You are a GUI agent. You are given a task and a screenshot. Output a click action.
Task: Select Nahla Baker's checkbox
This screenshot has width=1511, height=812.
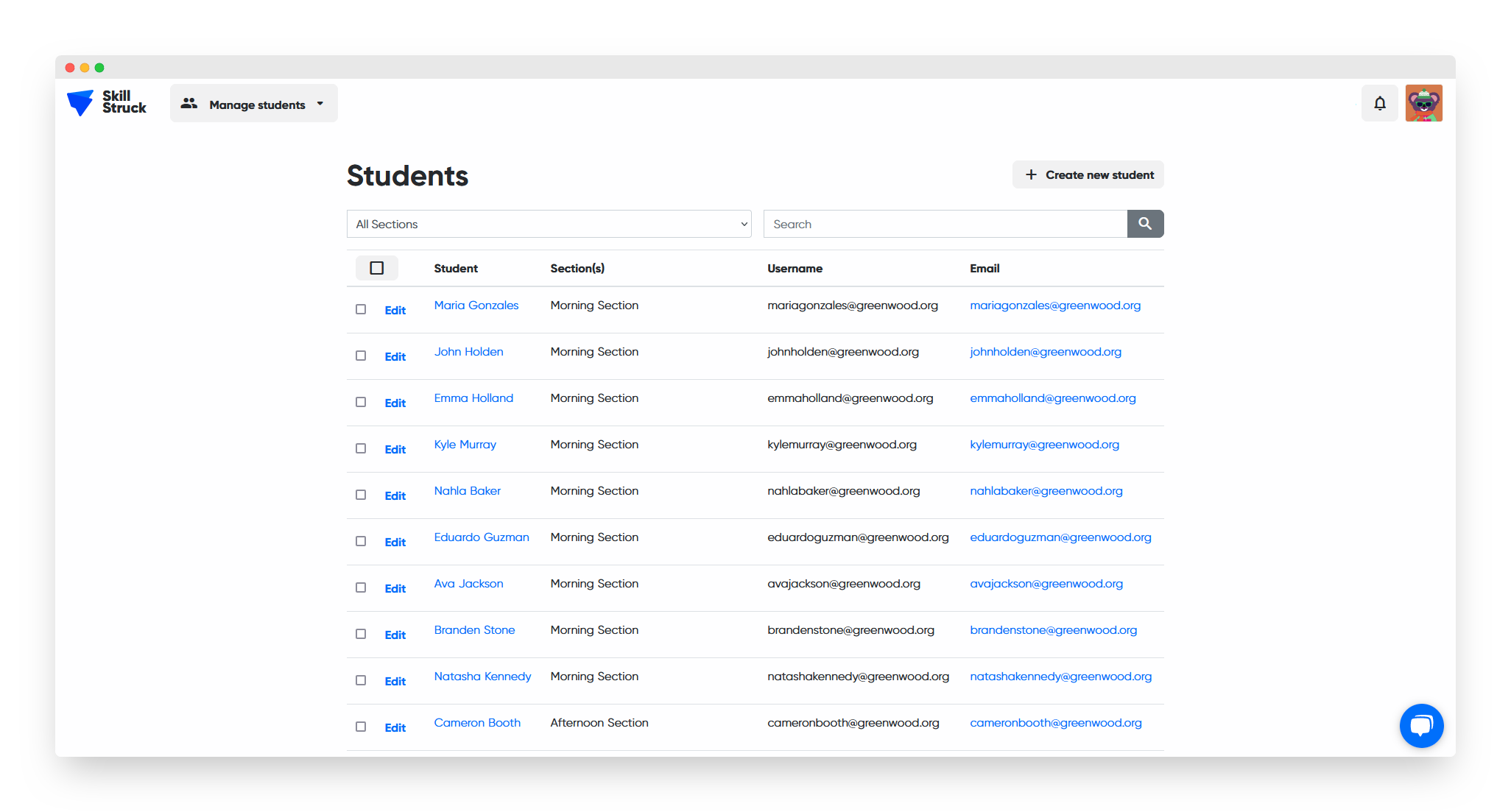tap(361, 495)
